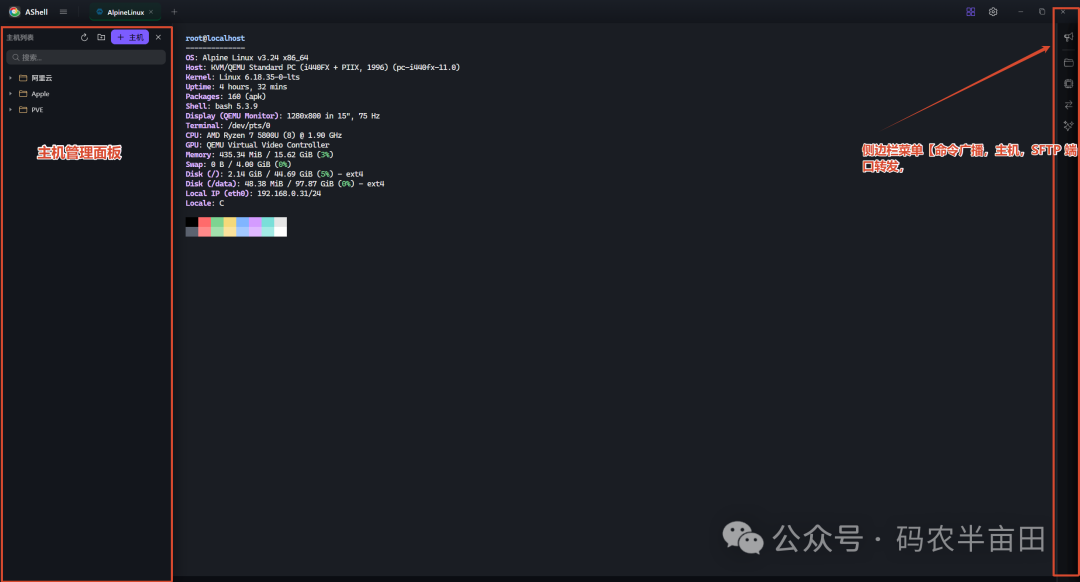Maximize the AShell window
Screen dimensions: 1080x582
1041,12
